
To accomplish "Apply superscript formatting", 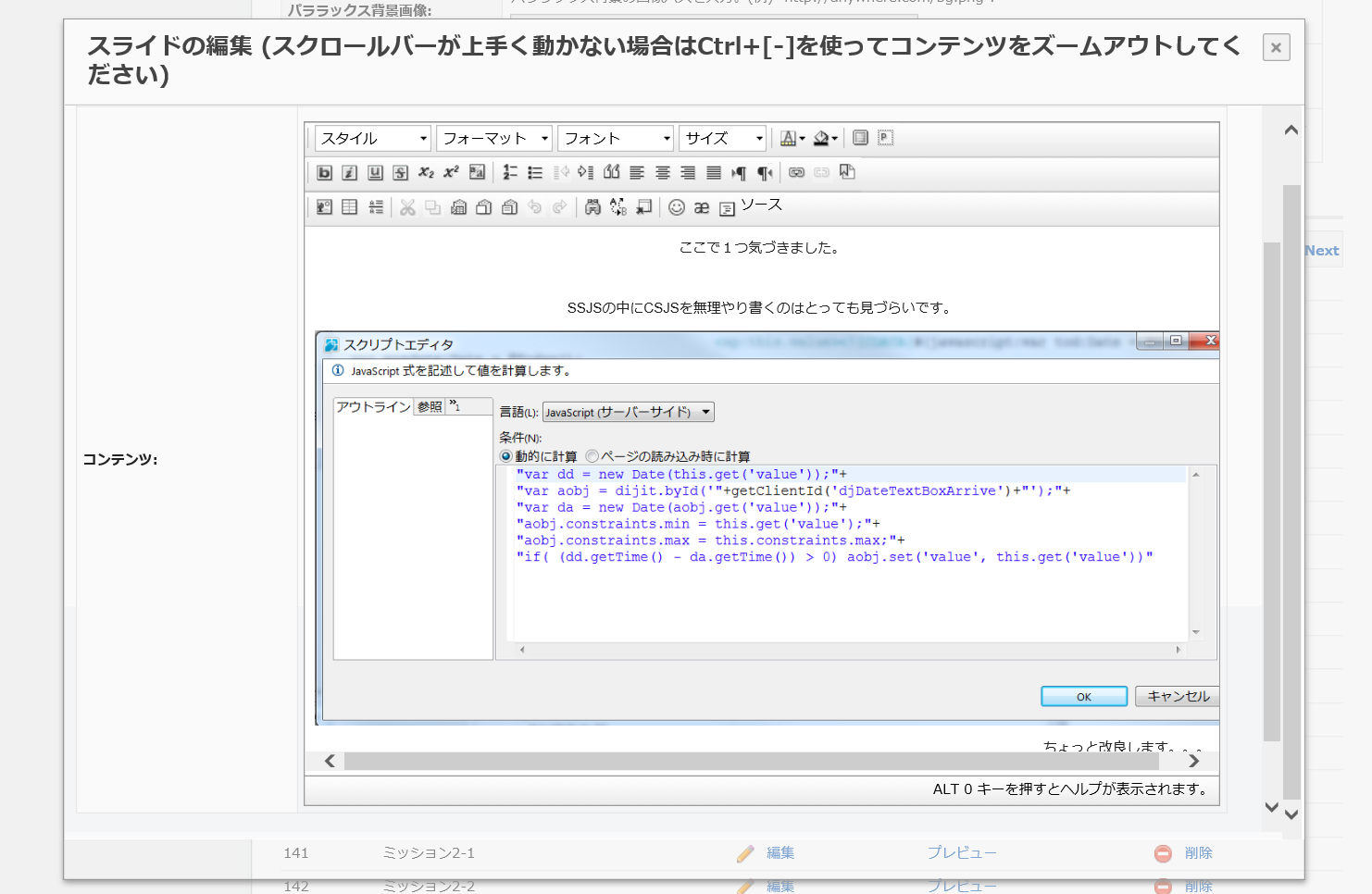I will 451,172.
